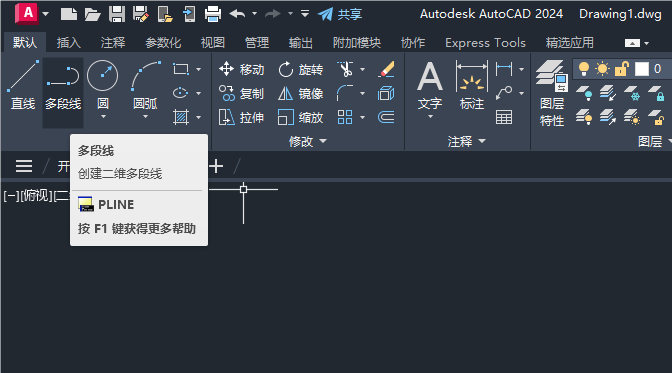Click the Hatch draw icon
The height and width of the screenshot is (373, 672).
(x=181, y=117)
